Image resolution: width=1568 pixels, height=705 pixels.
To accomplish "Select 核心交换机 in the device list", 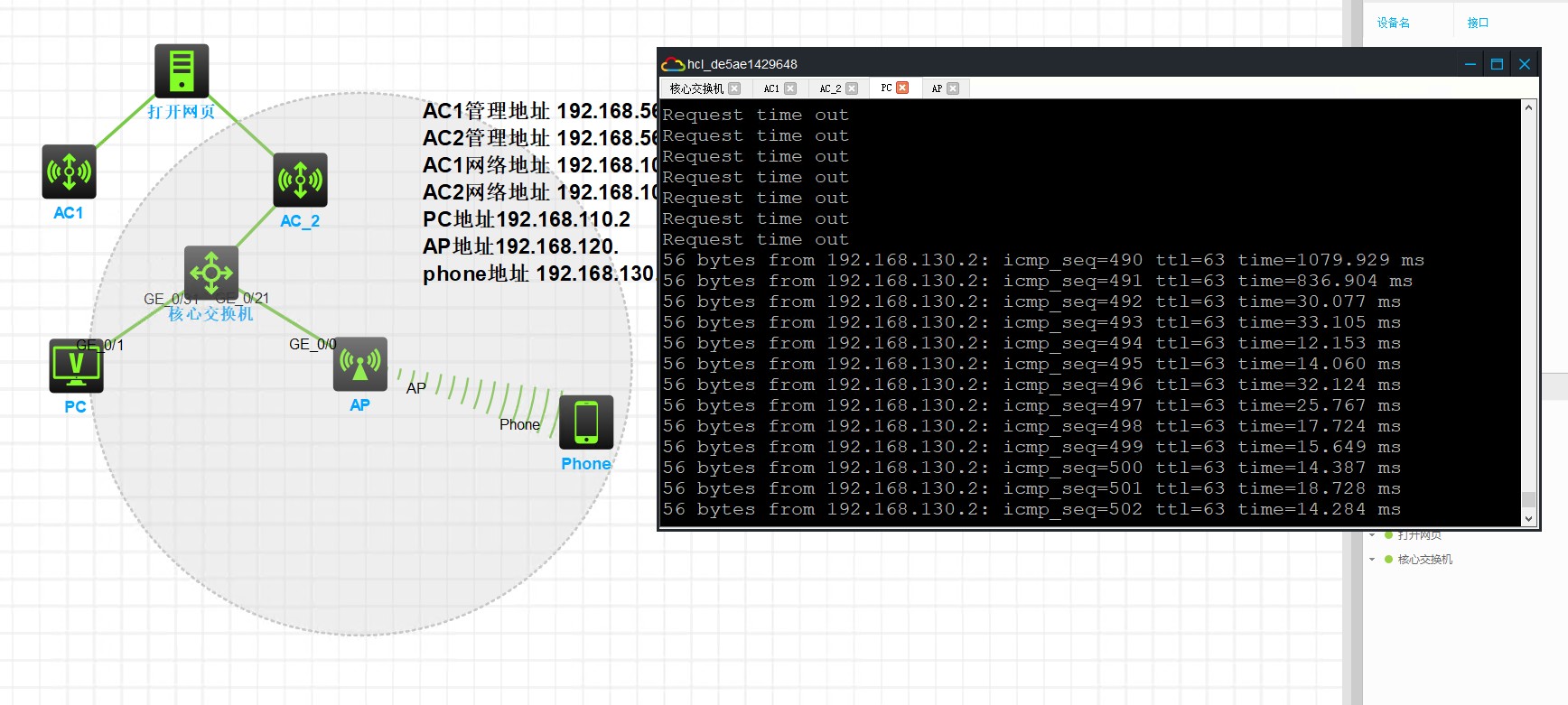I will coord(1425,560).
